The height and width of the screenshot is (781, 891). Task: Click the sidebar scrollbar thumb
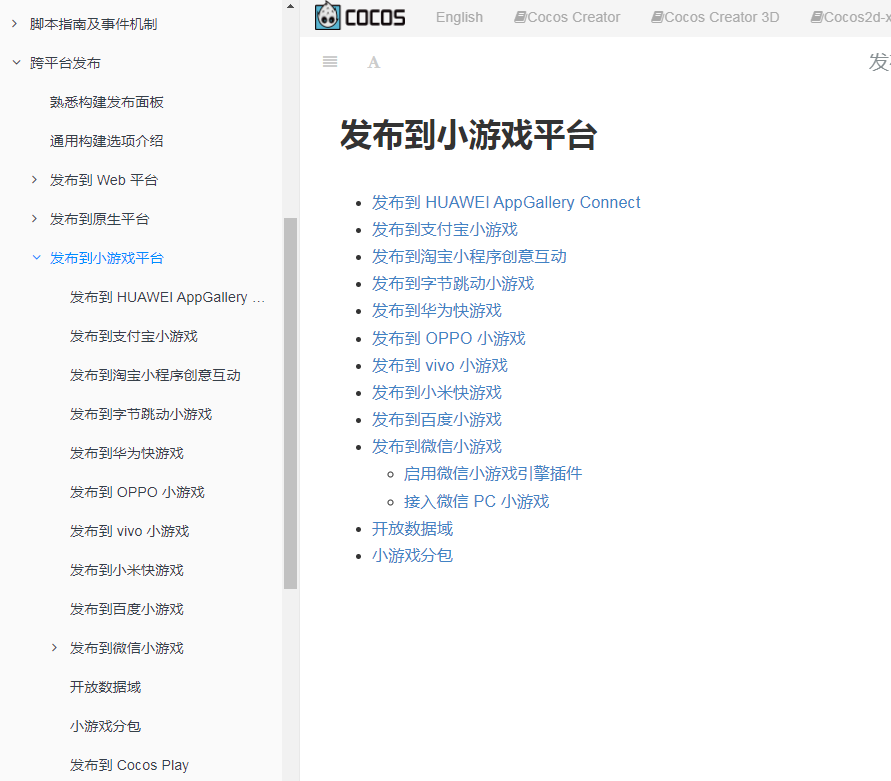click(290, 404)
